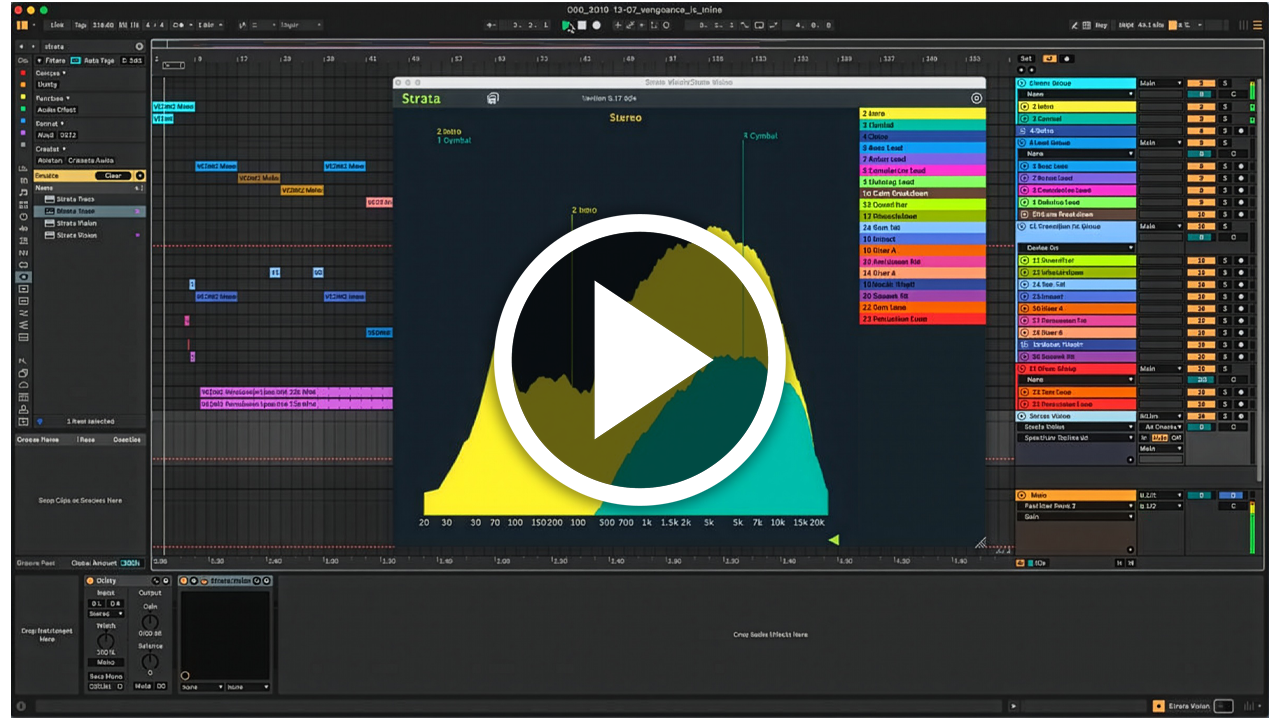Image resolution: width=1280 pixels, height=720 pixels.
Task: Open the preset icon next to Strata logo
Action: [492, 98]
